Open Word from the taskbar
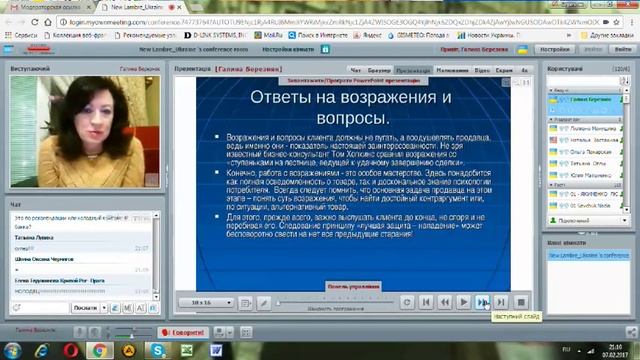This screenshot has height=360, width=640. pos(216,350)
